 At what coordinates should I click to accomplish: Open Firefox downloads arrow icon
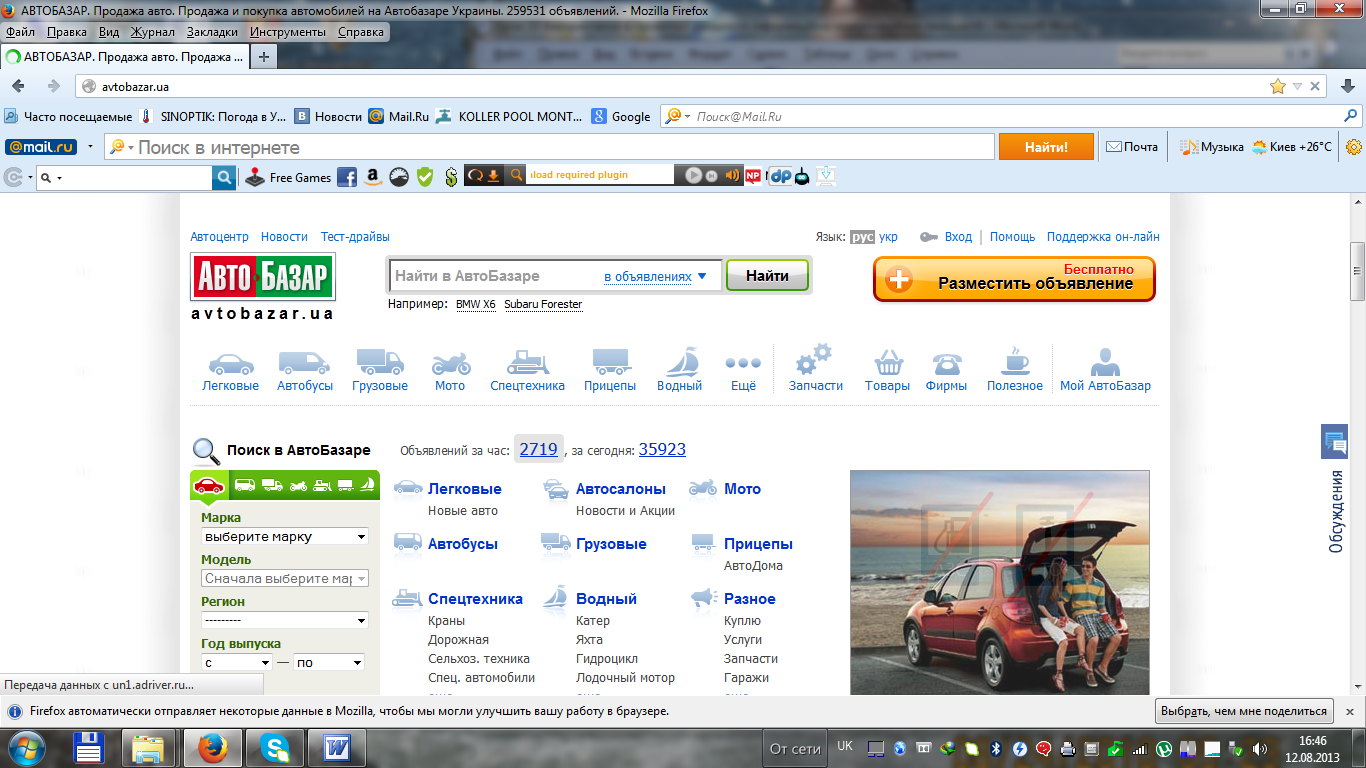[x=1348, y=86]
